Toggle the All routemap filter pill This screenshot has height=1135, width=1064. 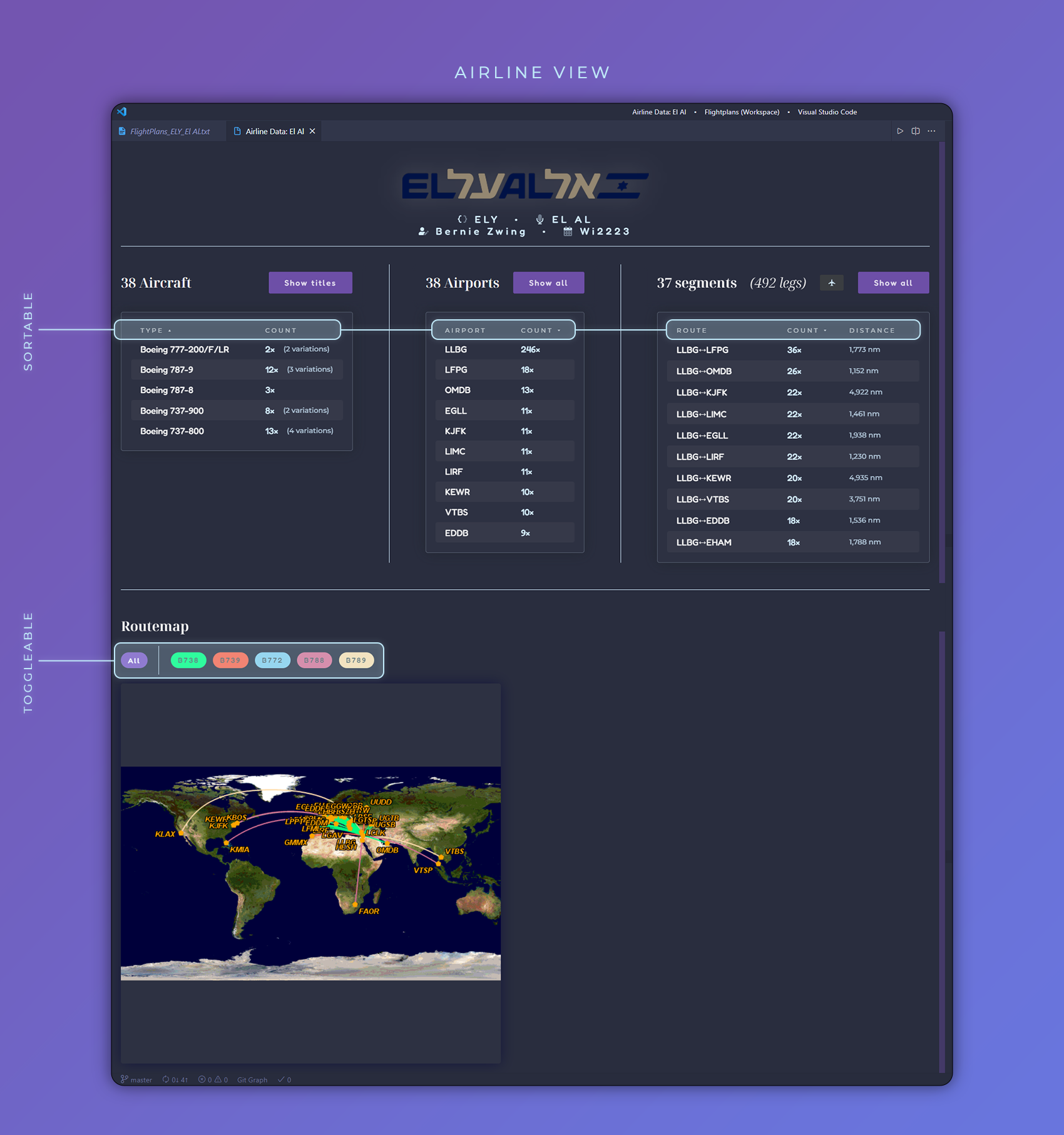click(x=134, y=660)
